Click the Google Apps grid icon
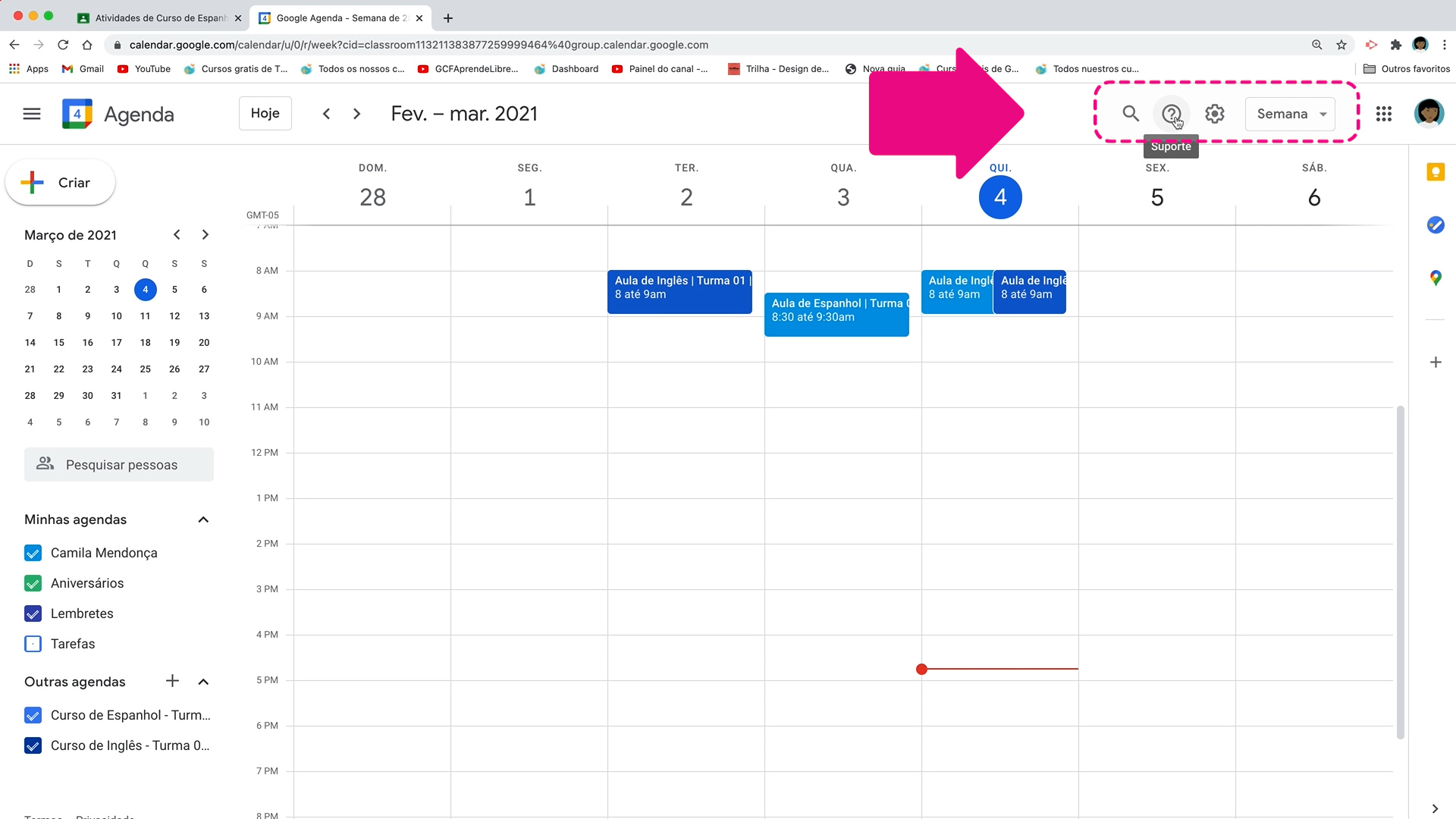The width and height of the screenshot is (1456, 819). click(1384, 113)
